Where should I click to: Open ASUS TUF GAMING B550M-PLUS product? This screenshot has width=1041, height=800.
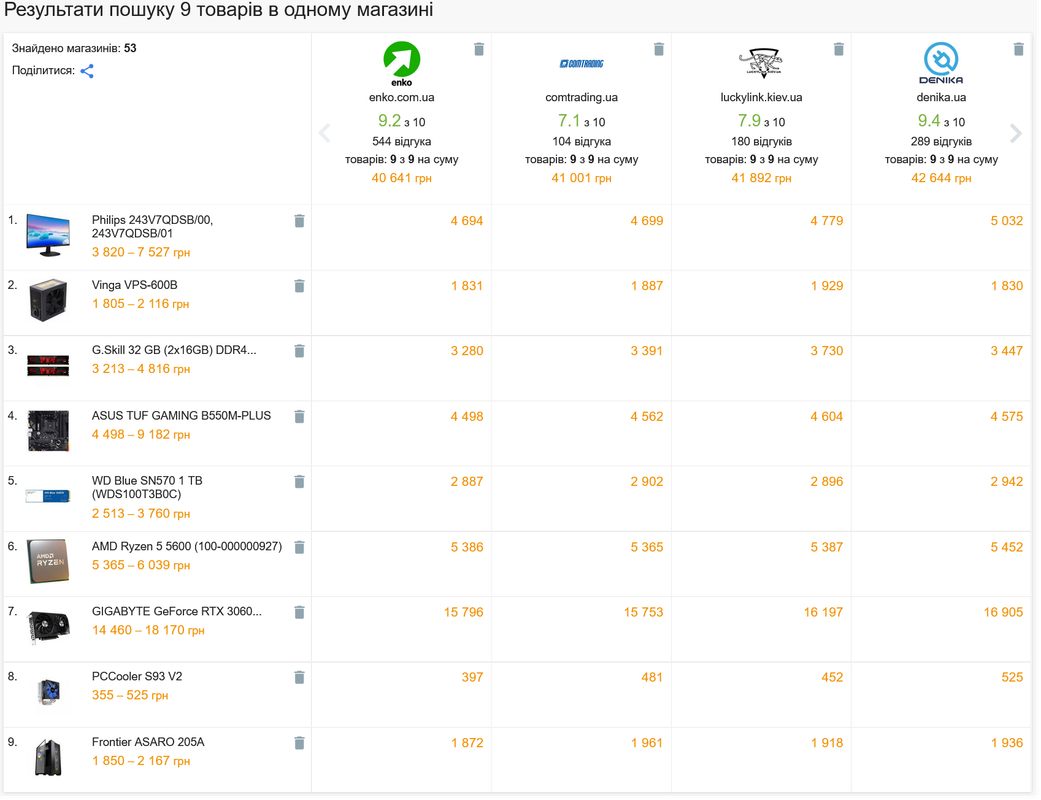[181, 416]
